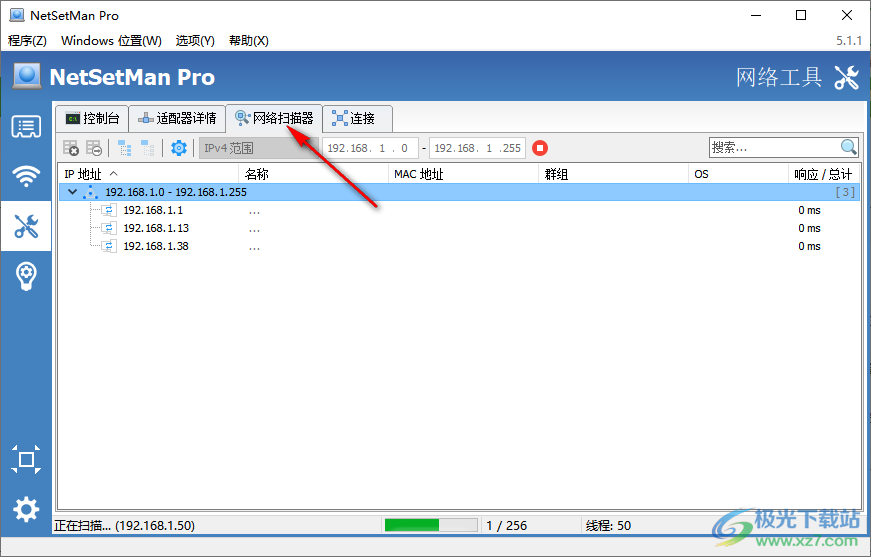Click the remove all results toolbar icon
Image resolution: width=871 pixels, height=557 pixels.
tap(71, 148)
